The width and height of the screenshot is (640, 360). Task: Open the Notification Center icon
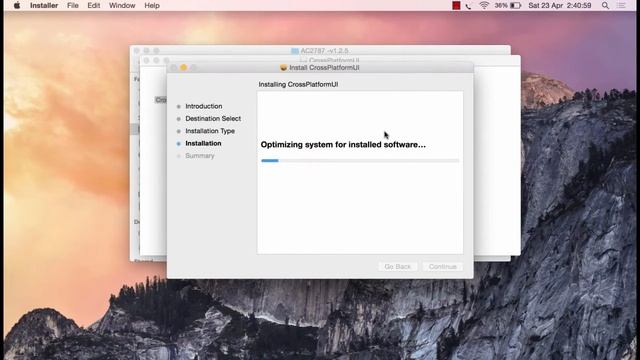tap(621, 6)
